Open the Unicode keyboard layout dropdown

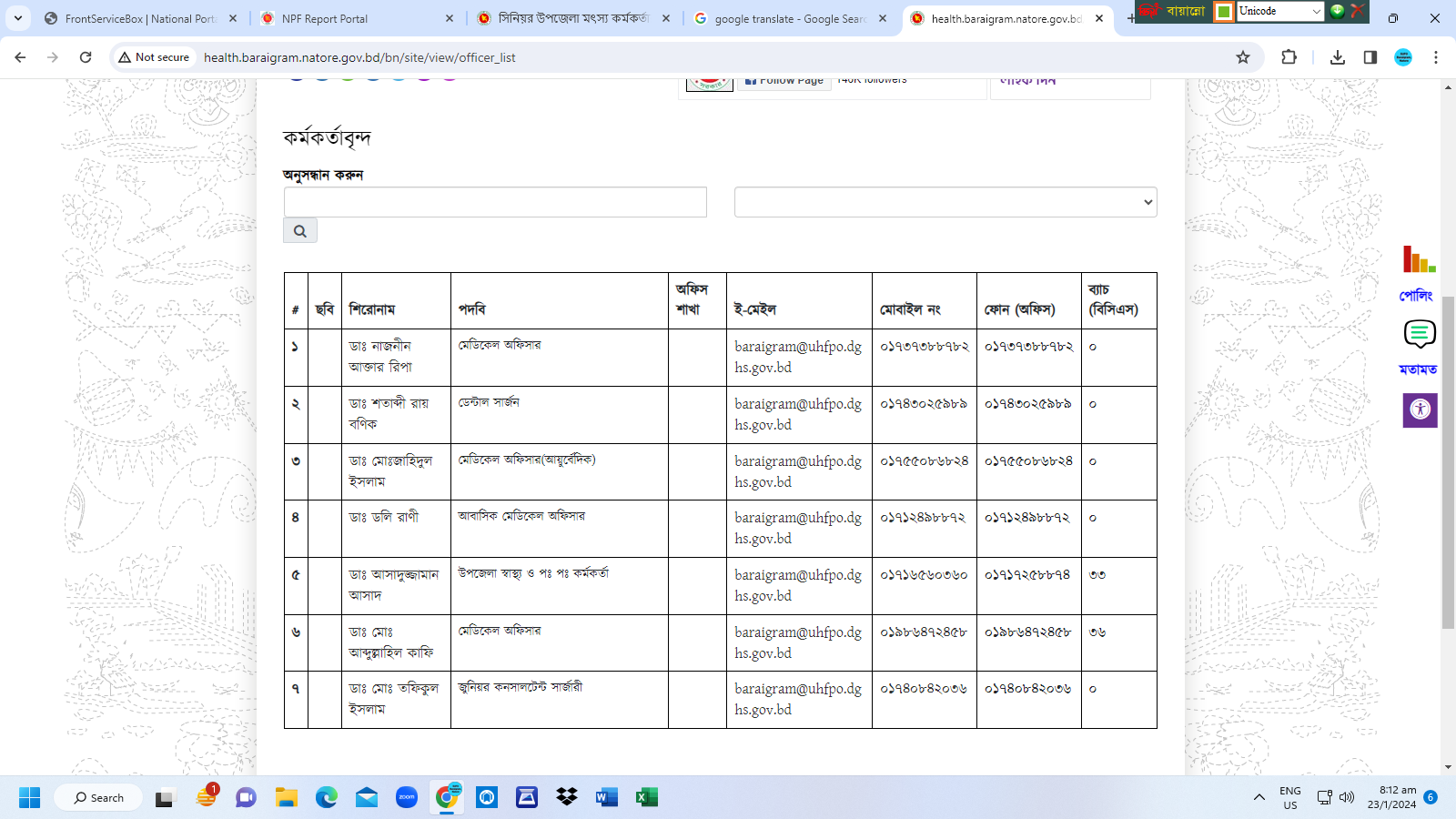[x=1279, y=11]
